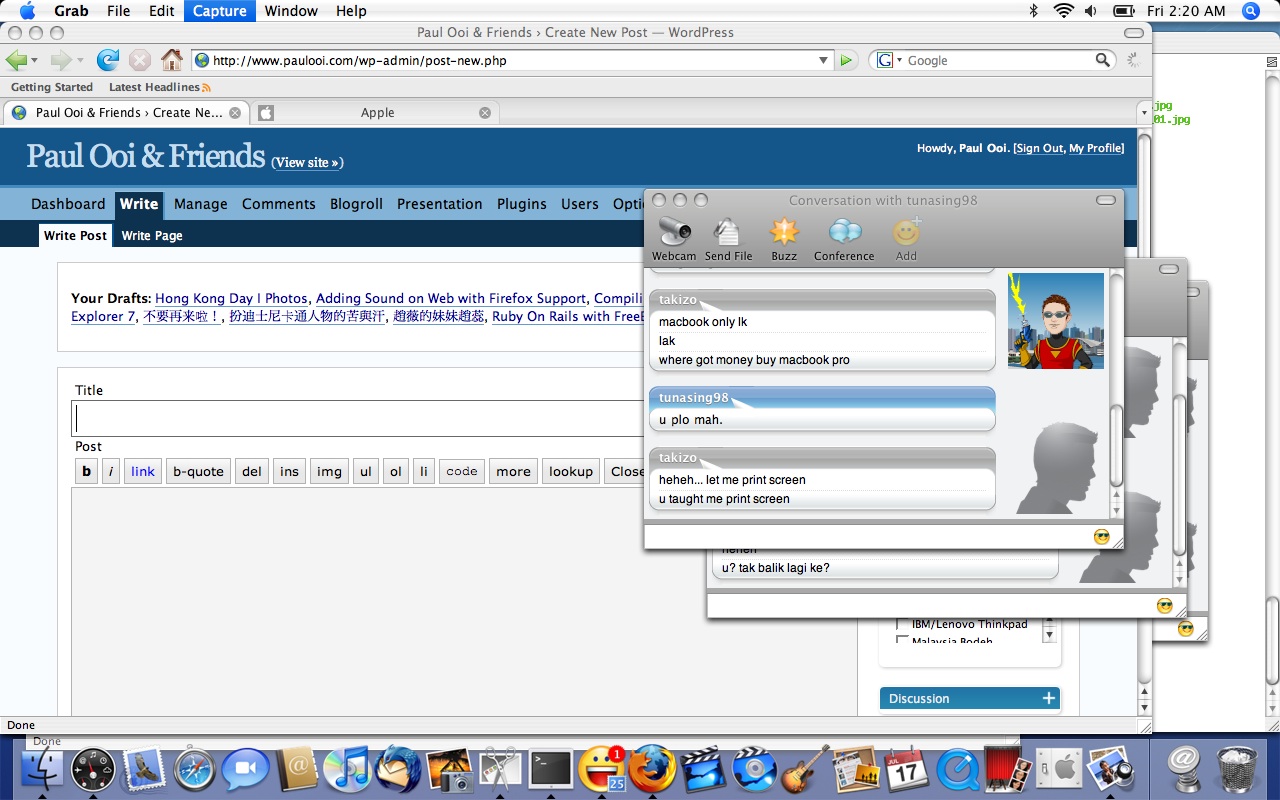1280x800 pixels.
Task: Open Thunderbird in the Dock
Action: coord(398,768)
